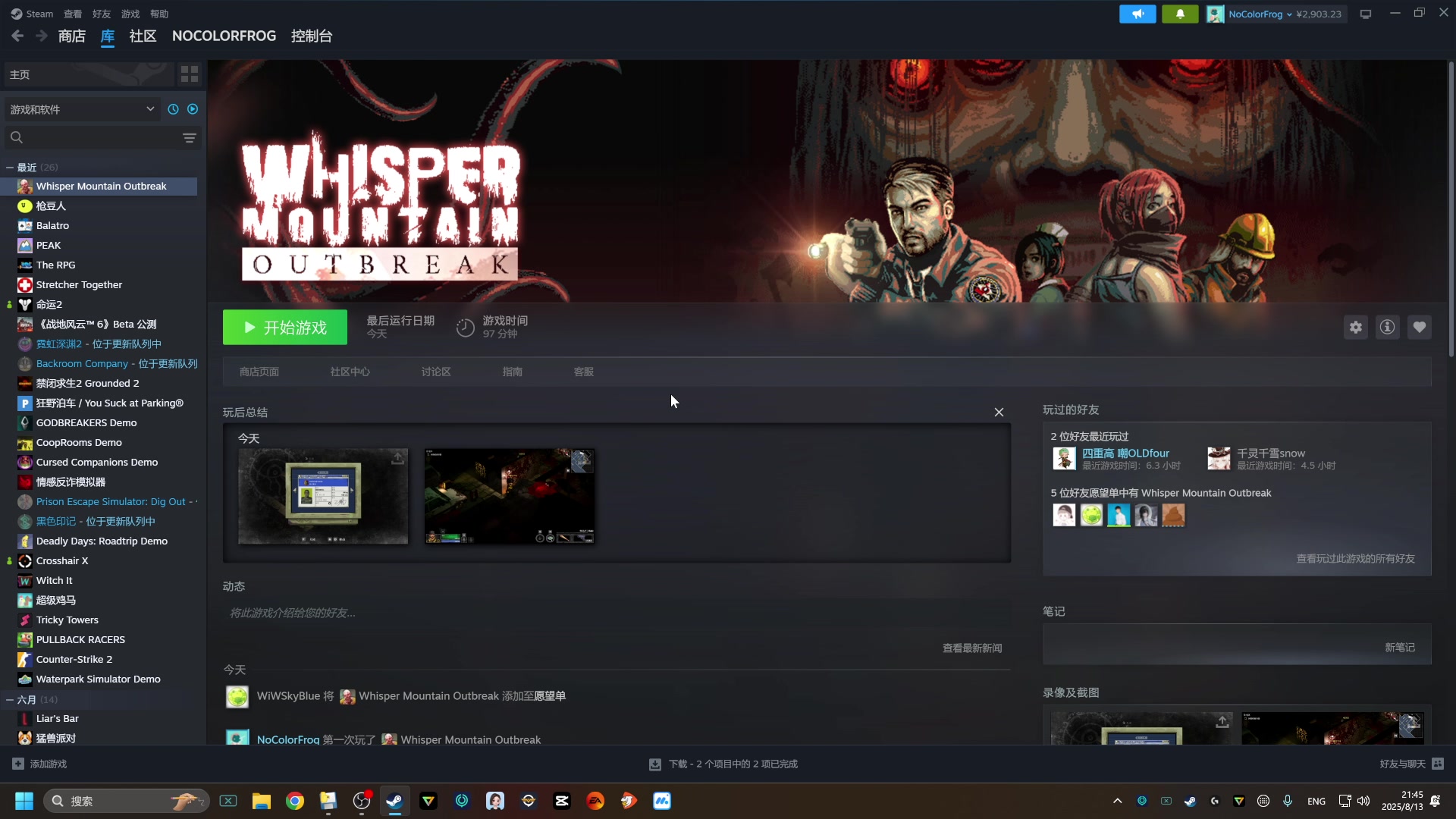Click the main content vertical scrollbar
1456x819 pixels.
[x=1451, y=209]
